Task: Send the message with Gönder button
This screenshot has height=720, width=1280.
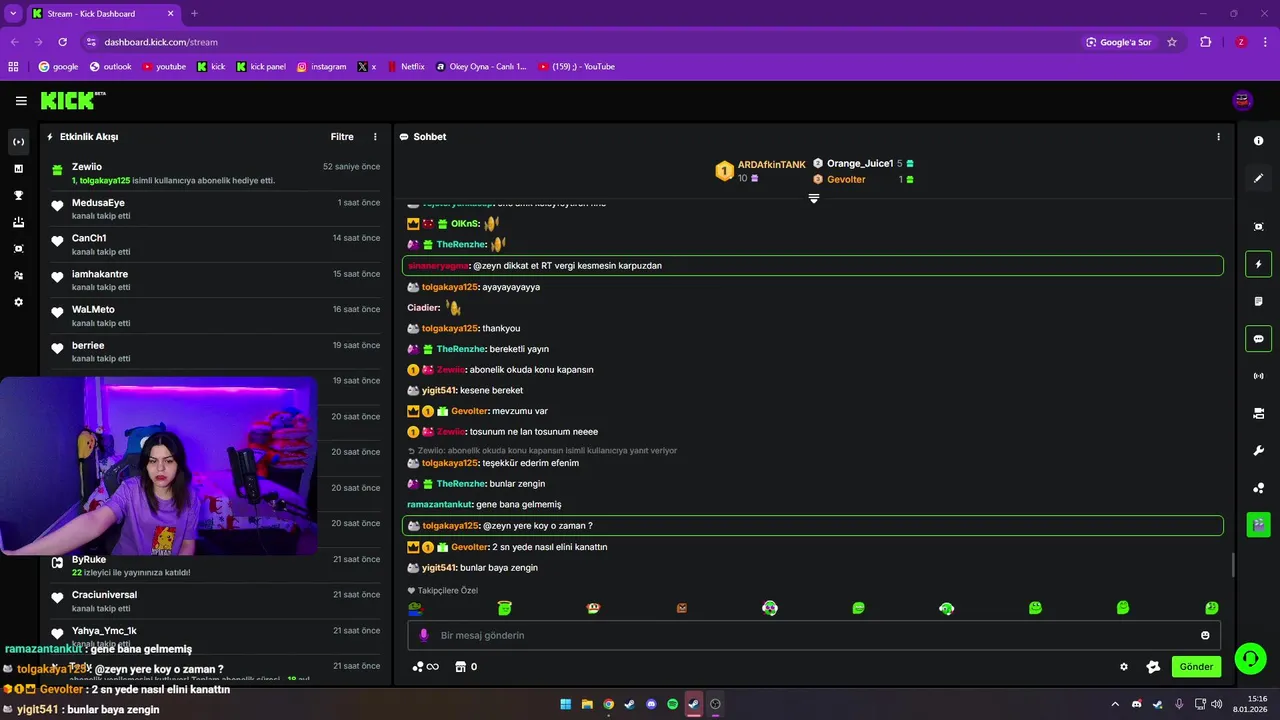Action: coord(1196,667)
